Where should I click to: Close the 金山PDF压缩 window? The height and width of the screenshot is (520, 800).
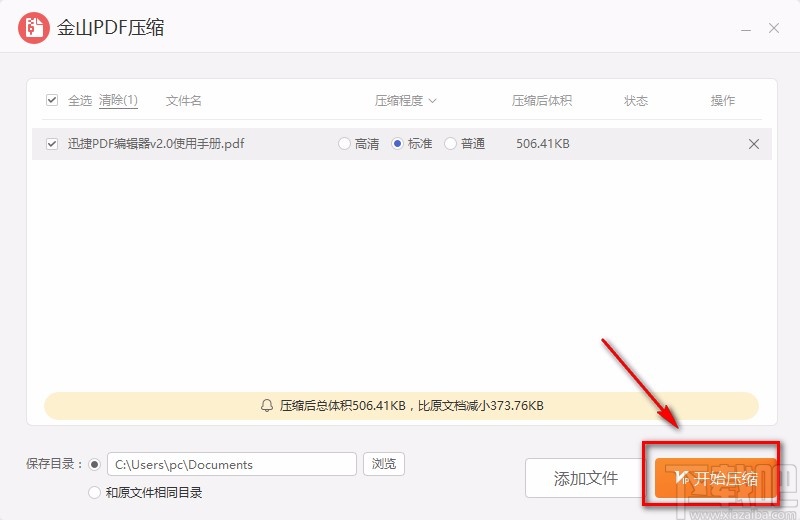point(774,28)
